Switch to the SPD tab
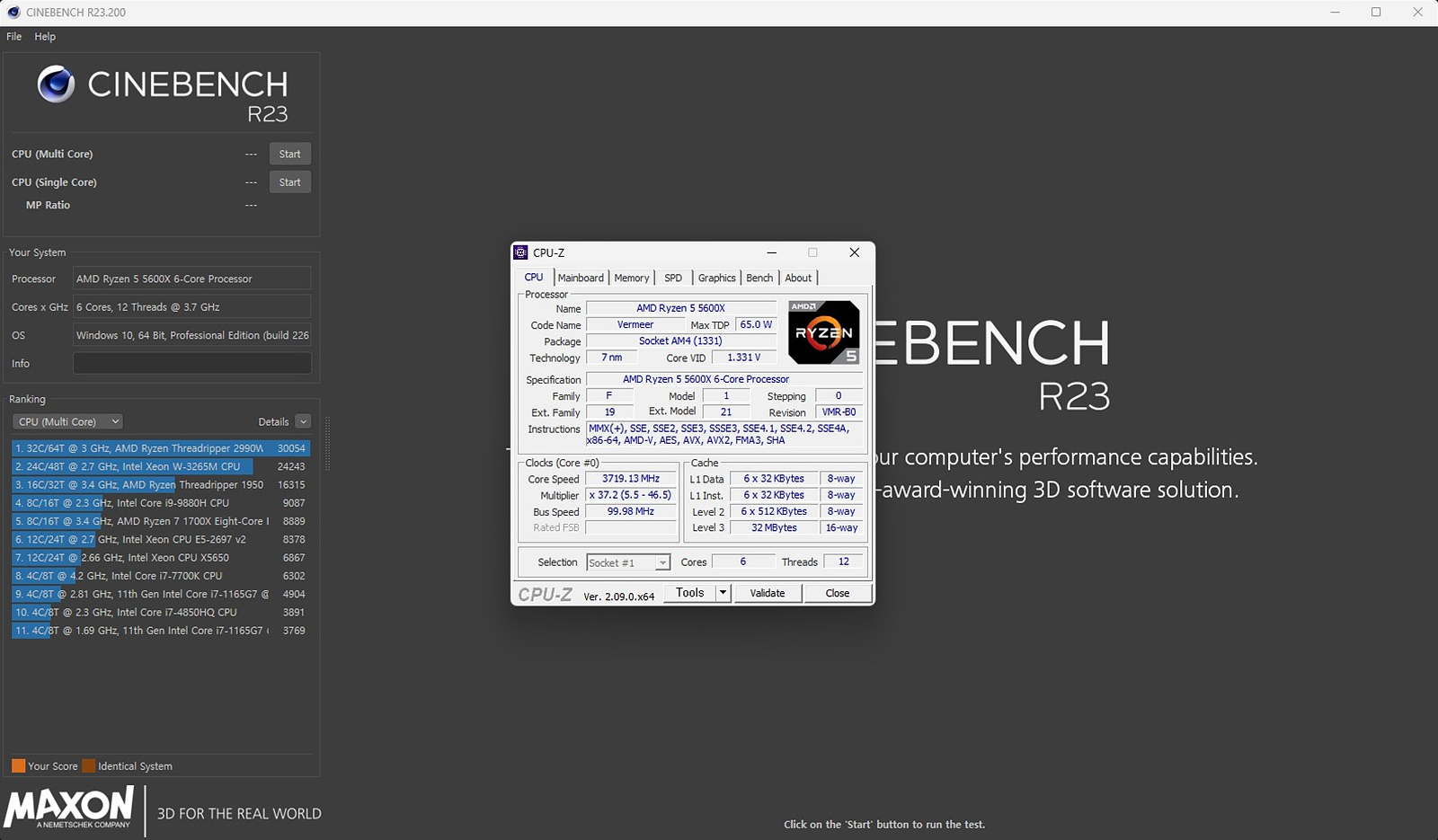The width and height of the screenshot is (1438, 840). pyautogui.click(x=673, y=279)
